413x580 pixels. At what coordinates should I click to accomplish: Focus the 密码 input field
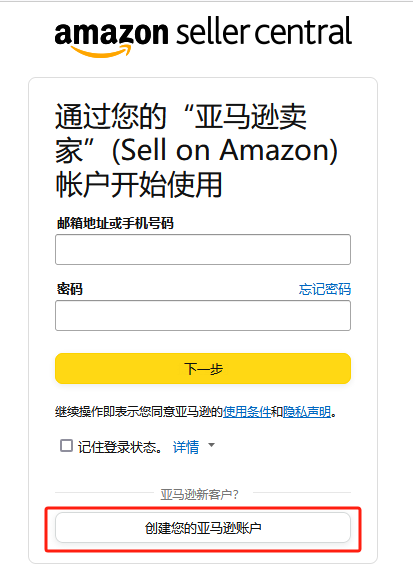pyautogui.click(x=203, y=316)
